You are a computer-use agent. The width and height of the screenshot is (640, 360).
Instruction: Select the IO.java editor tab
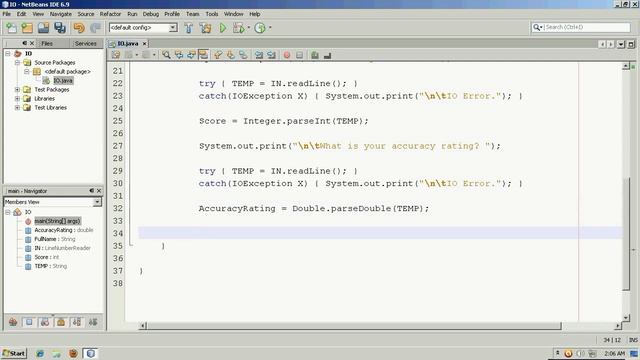pos(127,43)
